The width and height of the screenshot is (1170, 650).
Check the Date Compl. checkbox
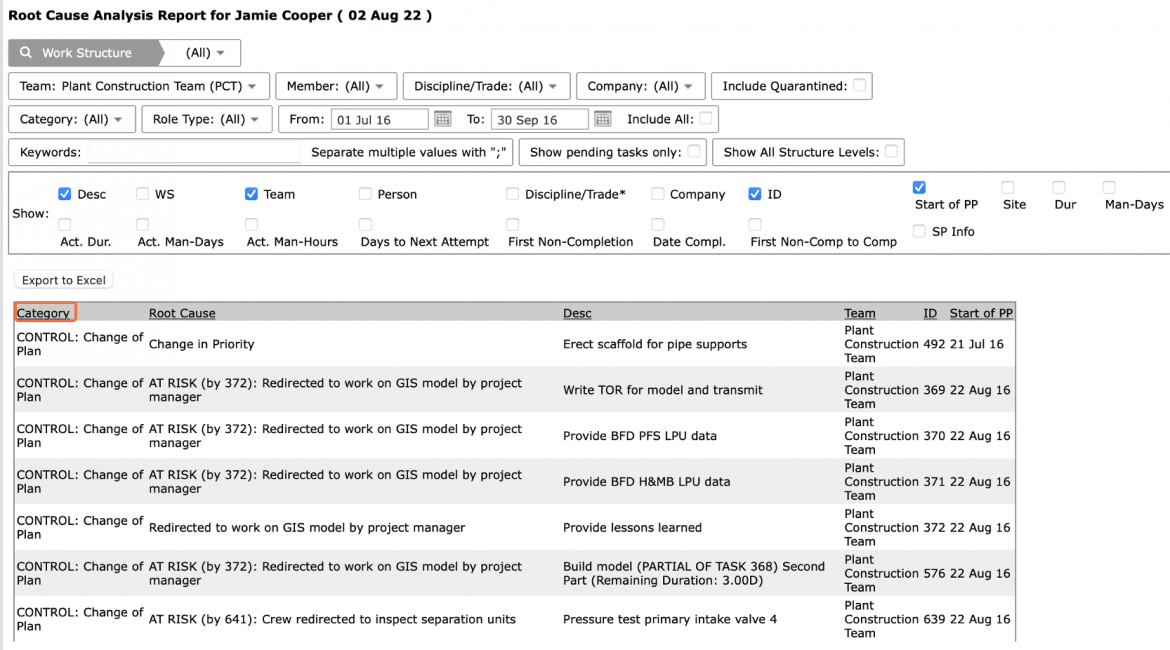[657, 225]
